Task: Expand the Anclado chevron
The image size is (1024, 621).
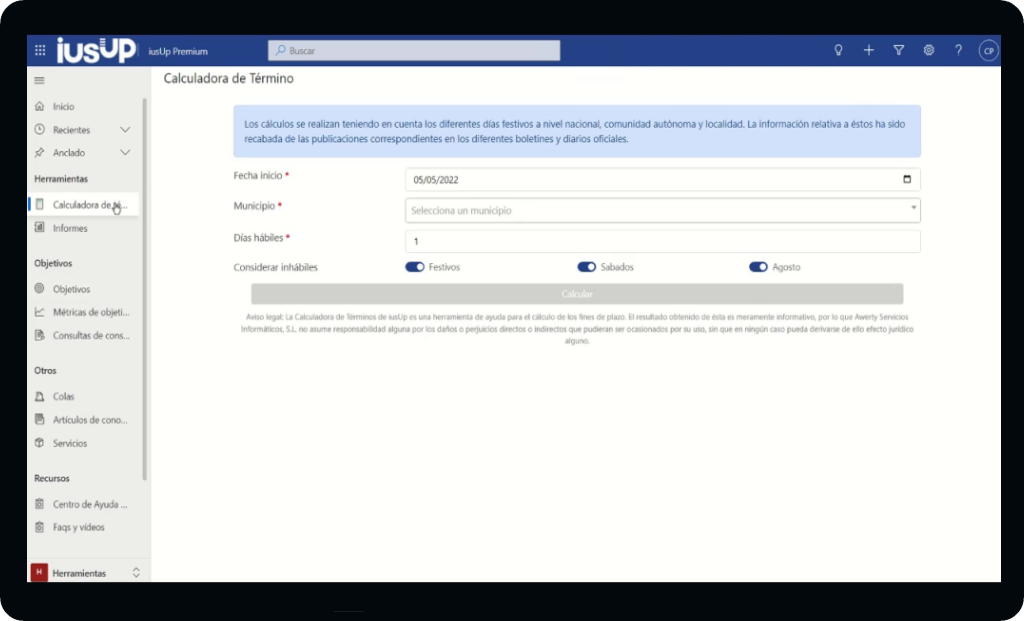Action: click(x=125, y=153)
